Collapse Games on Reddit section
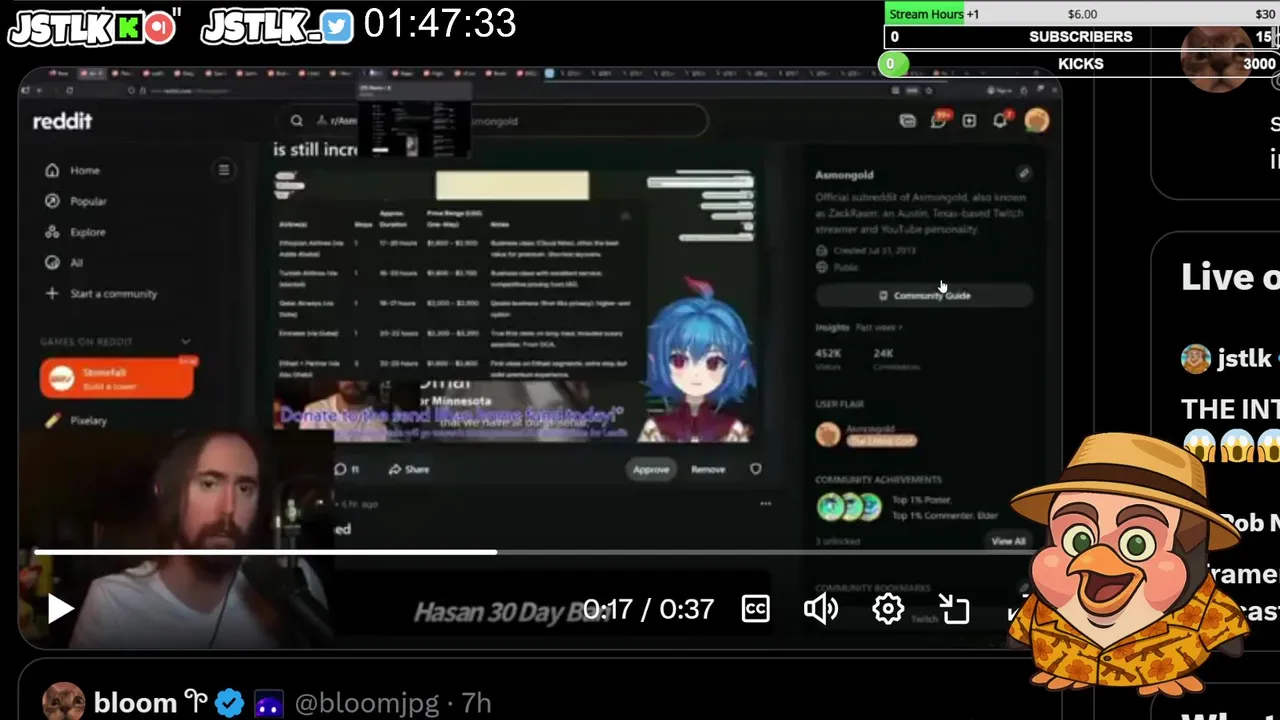The image size is (1280, 720). 185,342
